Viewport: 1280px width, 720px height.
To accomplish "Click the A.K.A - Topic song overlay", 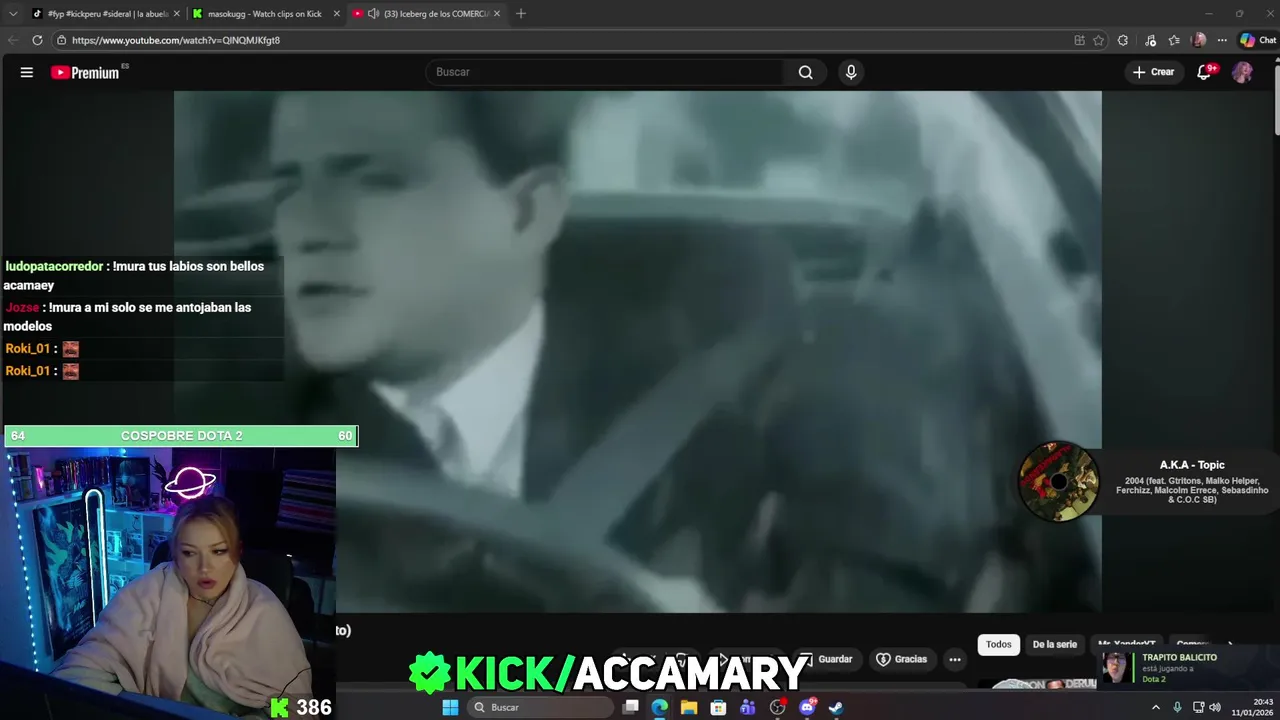I will tap(1192, 481).
